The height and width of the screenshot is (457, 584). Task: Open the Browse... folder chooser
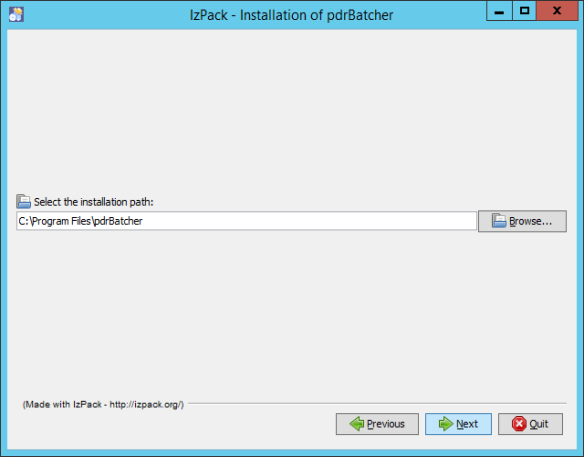pyautogui.click(x=522, y=221)
